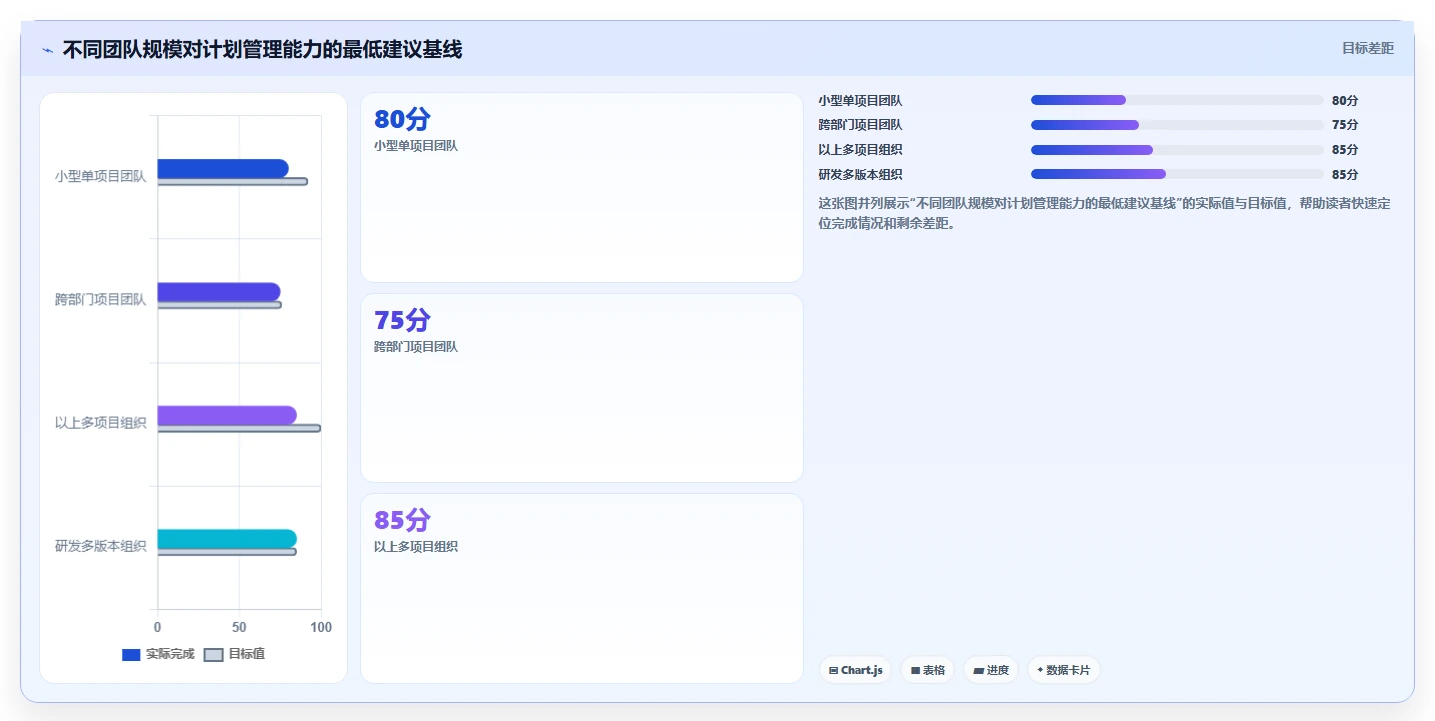The width and height of the screenshot is (1435, 721).
Task: Open the 75分 data card
Action: coord(582,388)
